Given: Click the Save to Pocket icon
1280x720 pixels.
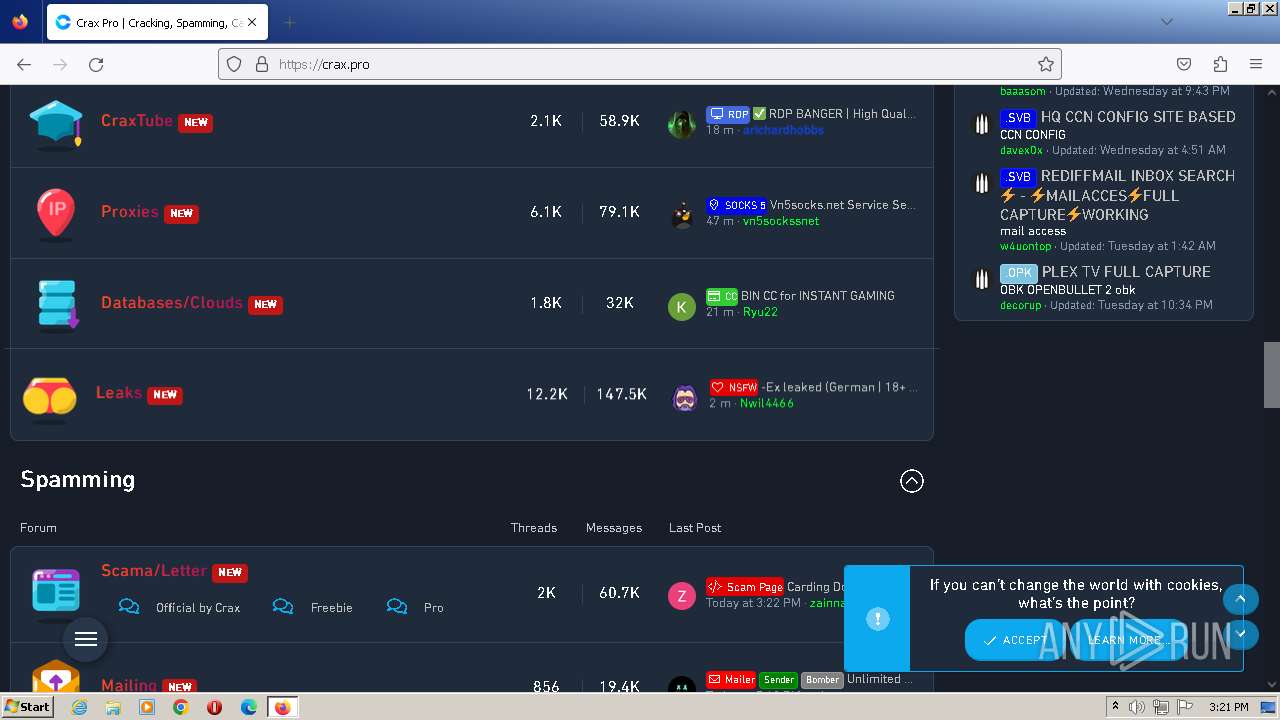Looking at the screenshot, I should [x=1184, y=64].
